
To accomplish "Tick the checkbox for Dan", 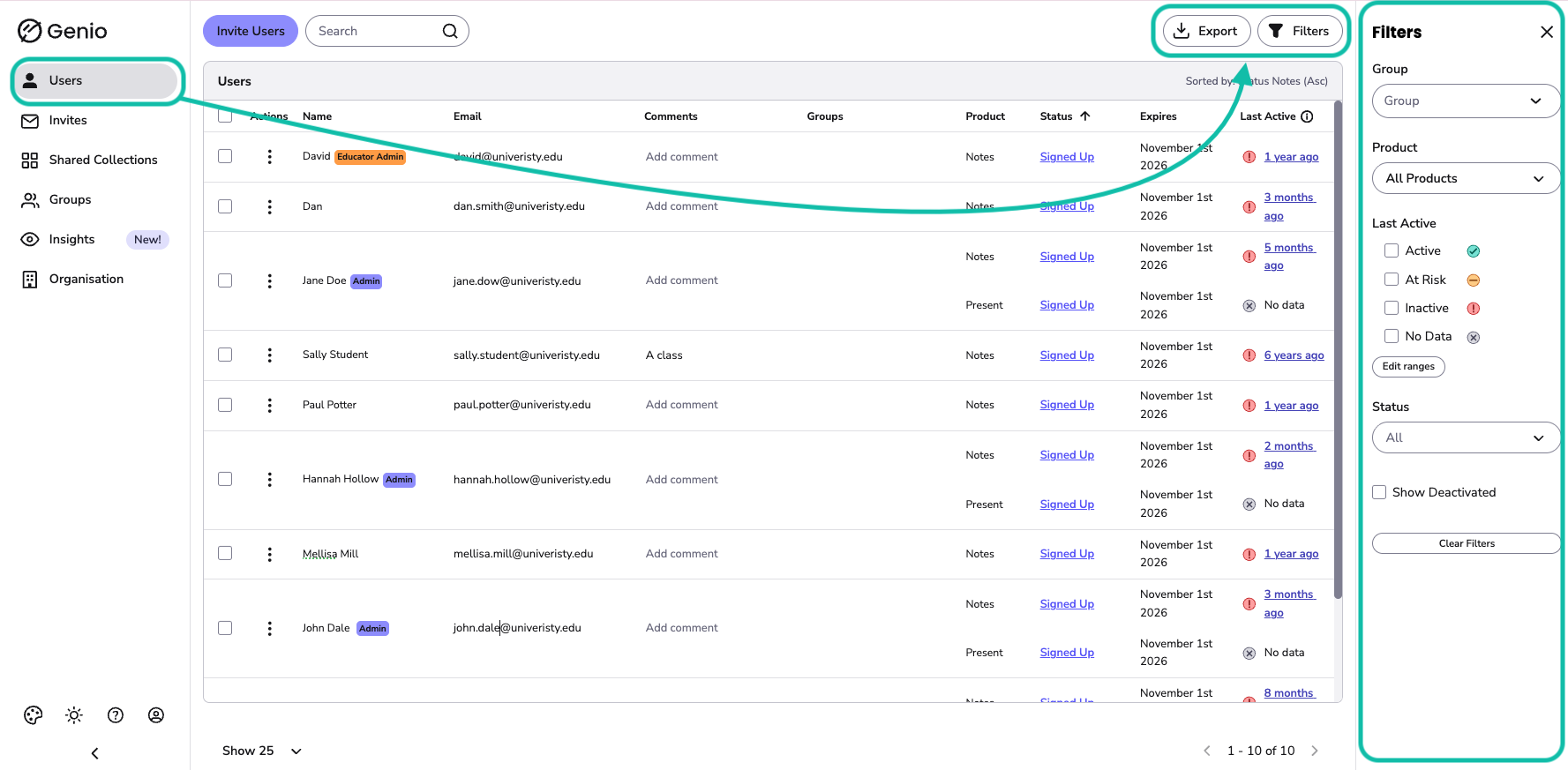I will 225,206.
